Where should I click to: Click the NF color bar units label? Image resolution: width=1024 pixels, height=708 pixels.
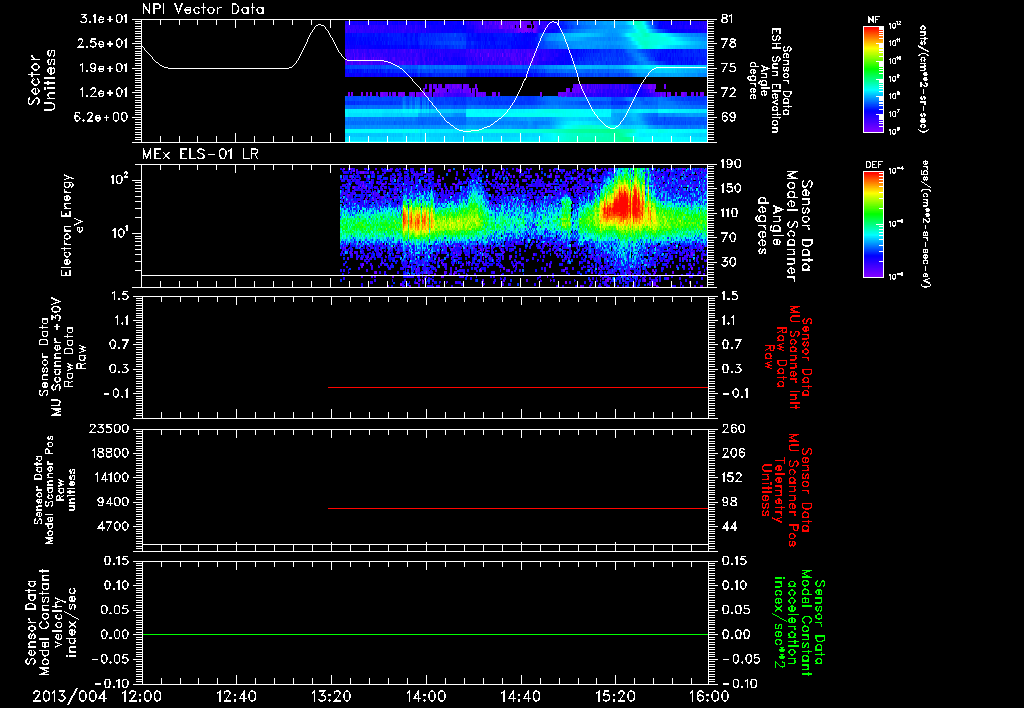click(923, 79)
